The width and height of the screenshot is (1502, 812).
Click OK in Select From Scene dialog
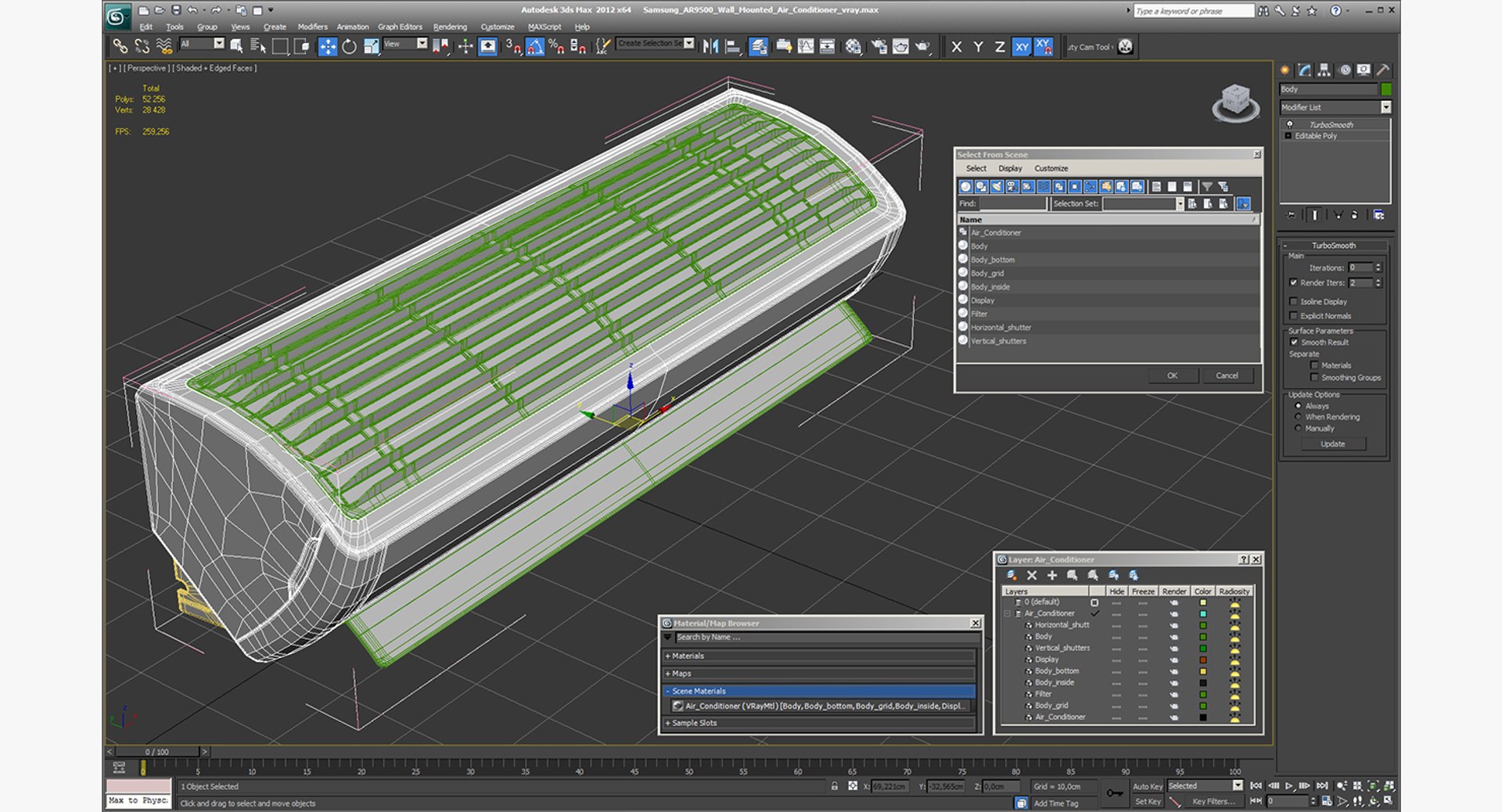(x=1172, y=375)
